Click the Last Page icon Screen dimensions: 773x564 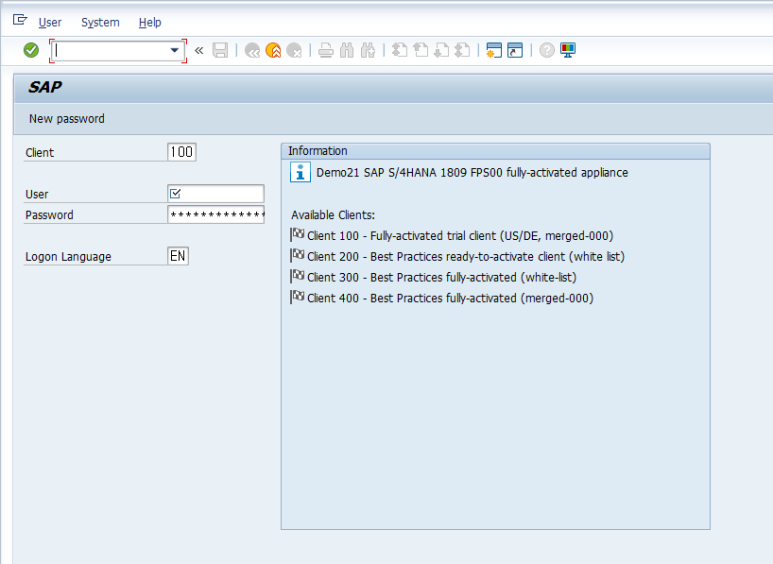click(462, 50)
